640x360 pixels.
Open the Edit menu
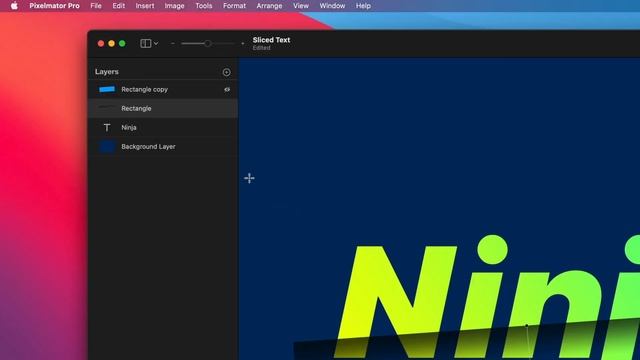coord(119,6)
